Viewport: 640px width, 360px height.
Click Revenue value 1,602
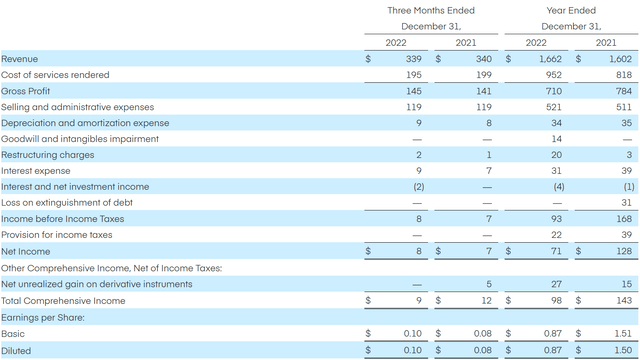(620, 59)
